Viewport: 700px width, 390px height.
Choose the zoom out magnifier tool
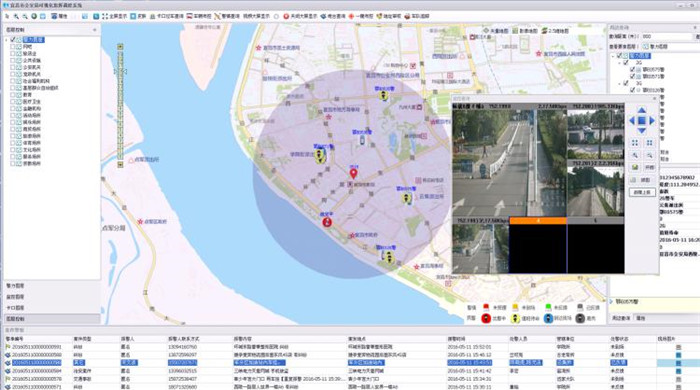(25, 16)
